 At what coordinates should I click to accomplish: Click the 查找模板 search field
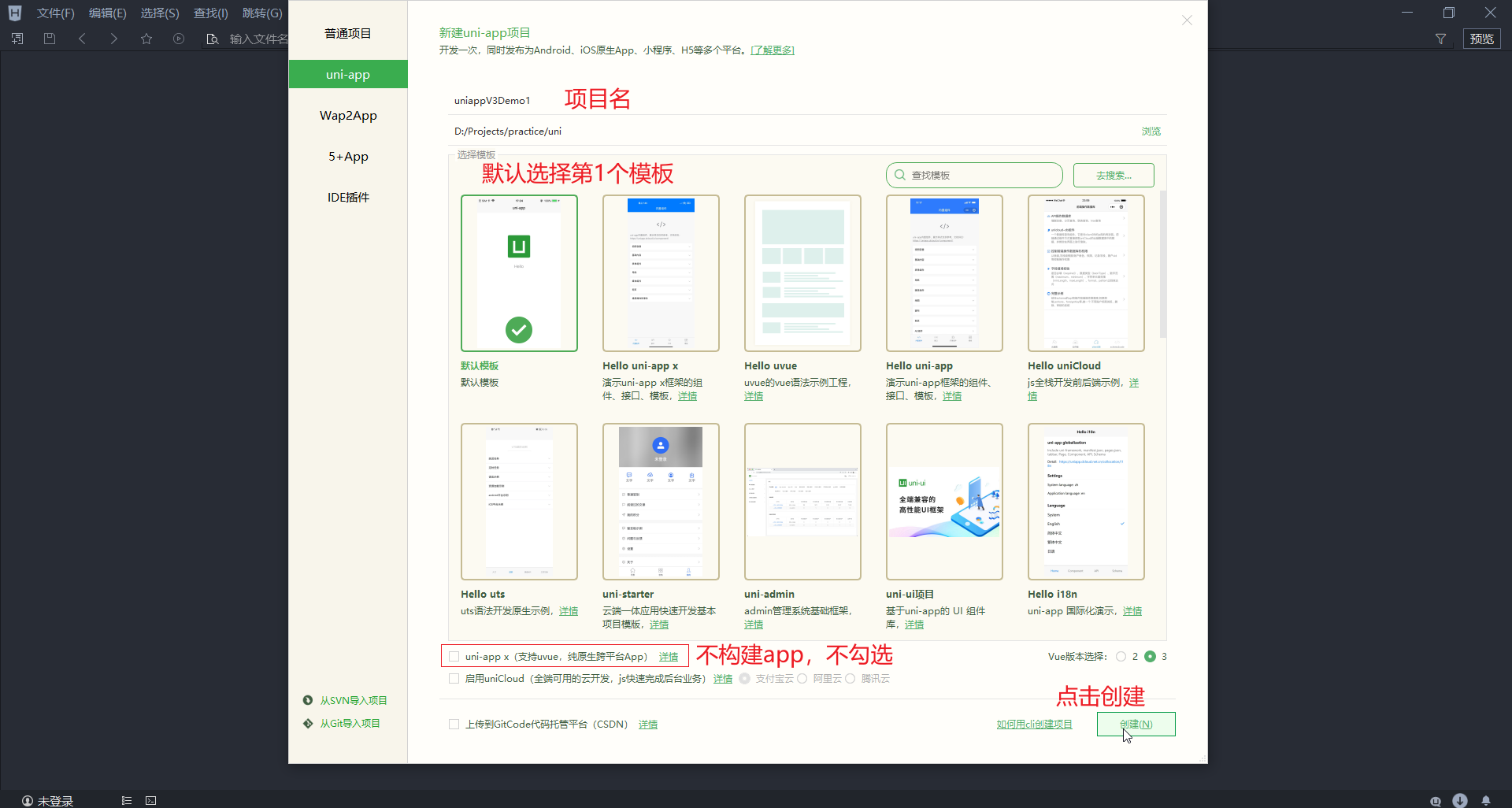point(974,175)
